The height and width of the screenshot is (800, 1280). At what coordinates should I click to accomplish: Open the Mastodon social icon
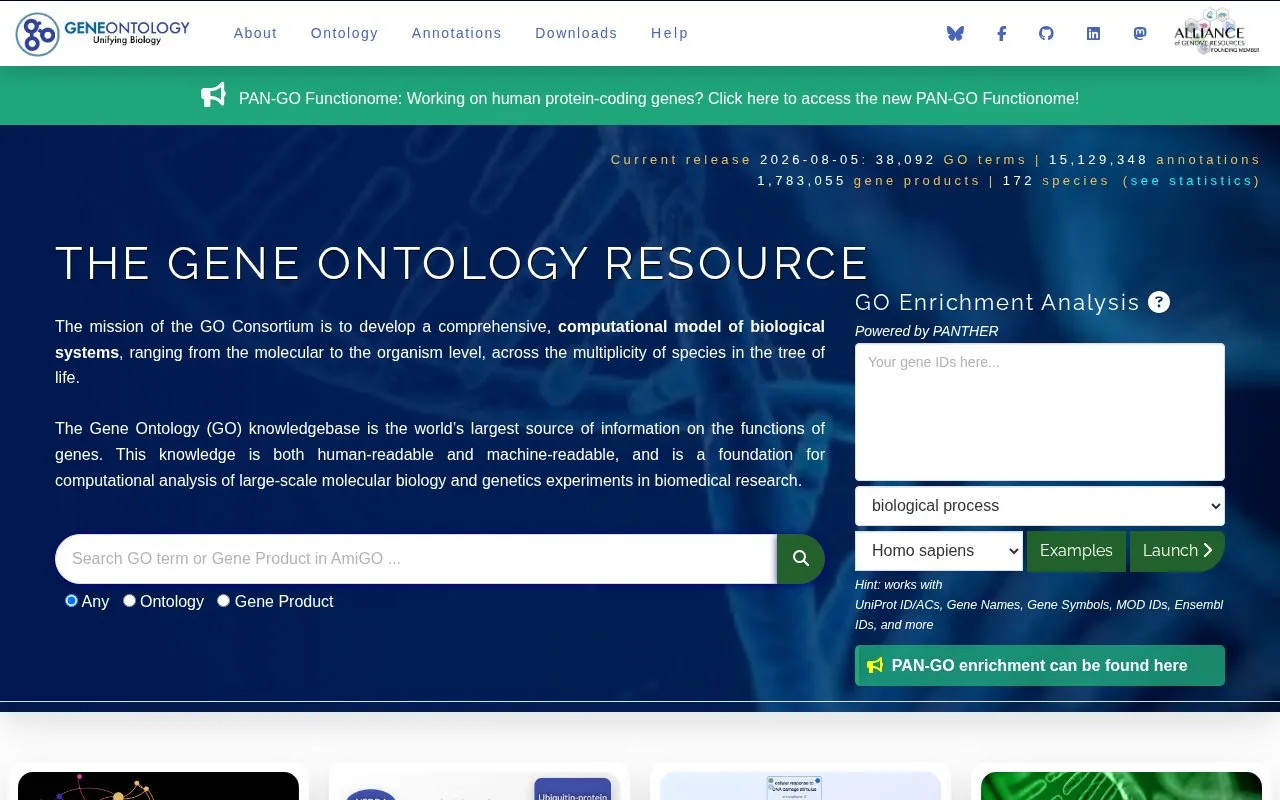(x=1139, y=33)
